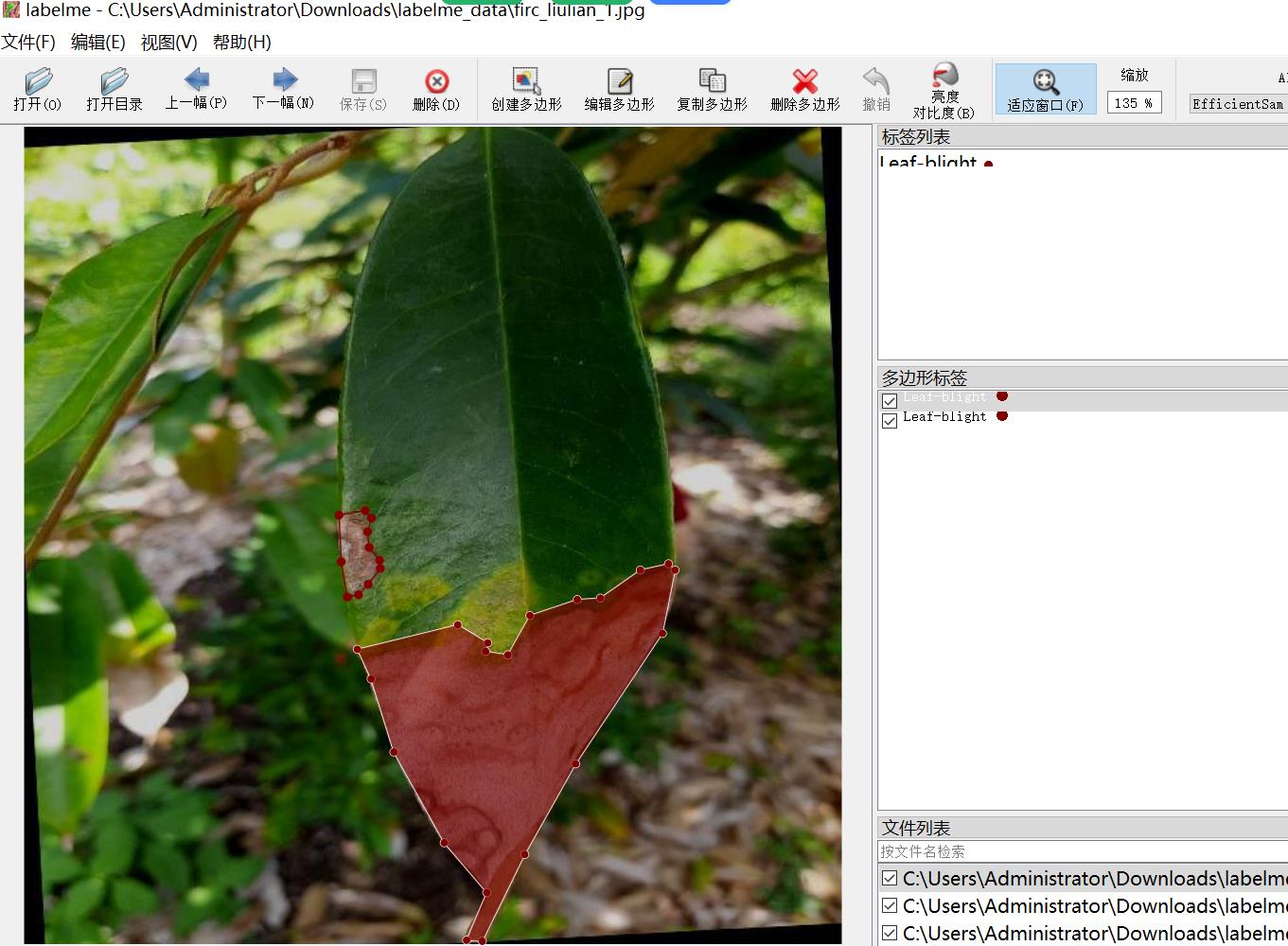The width and height of the screenshot is (1288, 946).
Task: Open the 视图(V) menu
Action: (168, 43)
